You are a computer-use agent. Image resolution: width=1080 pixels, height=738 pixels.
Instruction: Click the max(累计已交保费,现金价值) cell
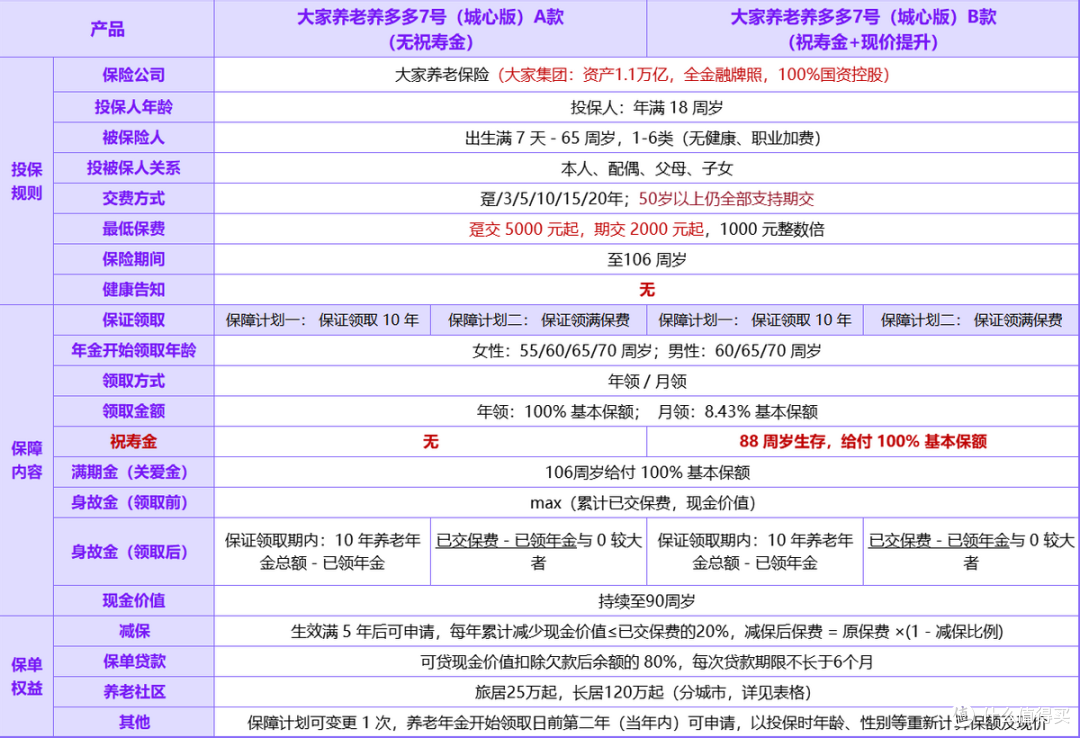[x=647, y=502]
